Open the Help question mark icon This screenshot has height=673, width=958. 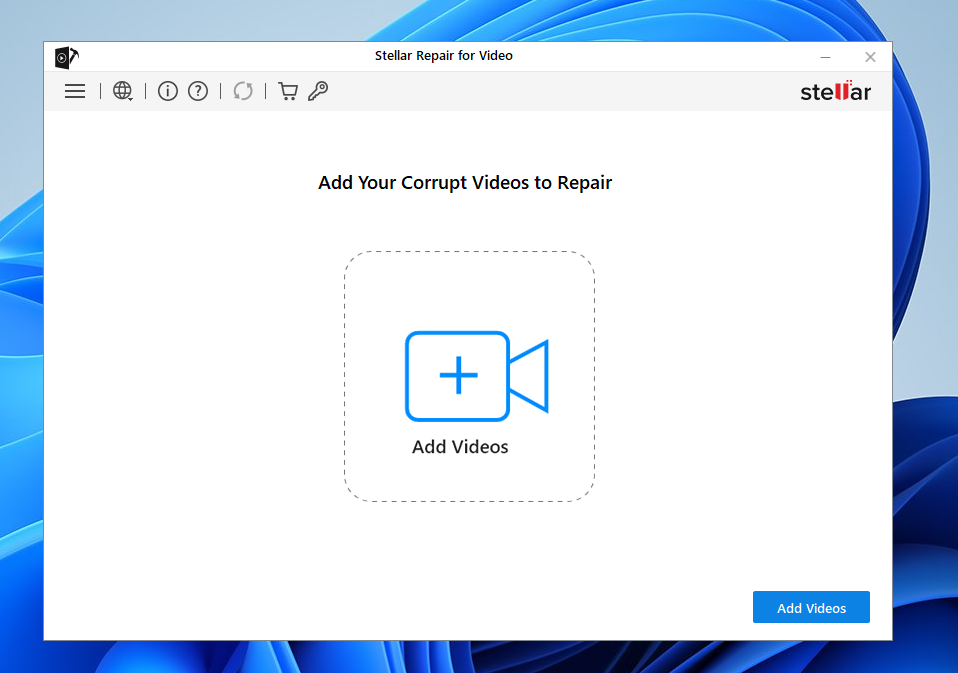pyautogui.click(x=198, y=91)
